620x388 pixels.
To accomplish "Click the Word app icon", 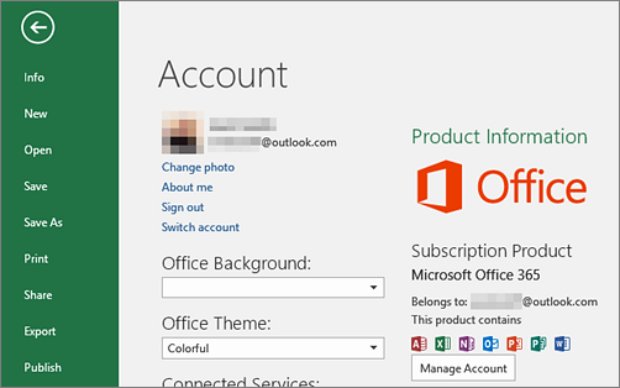I will (562, 344).
